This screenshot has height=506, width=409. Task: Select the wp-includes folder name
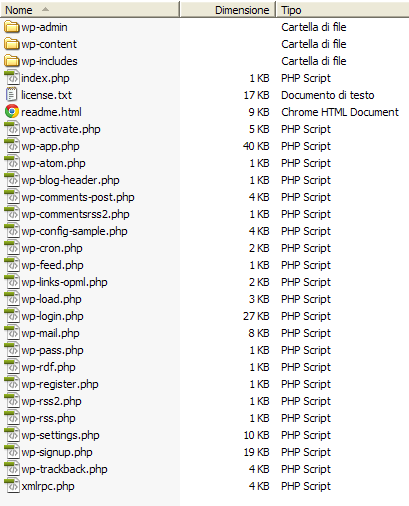pos(49,61)
